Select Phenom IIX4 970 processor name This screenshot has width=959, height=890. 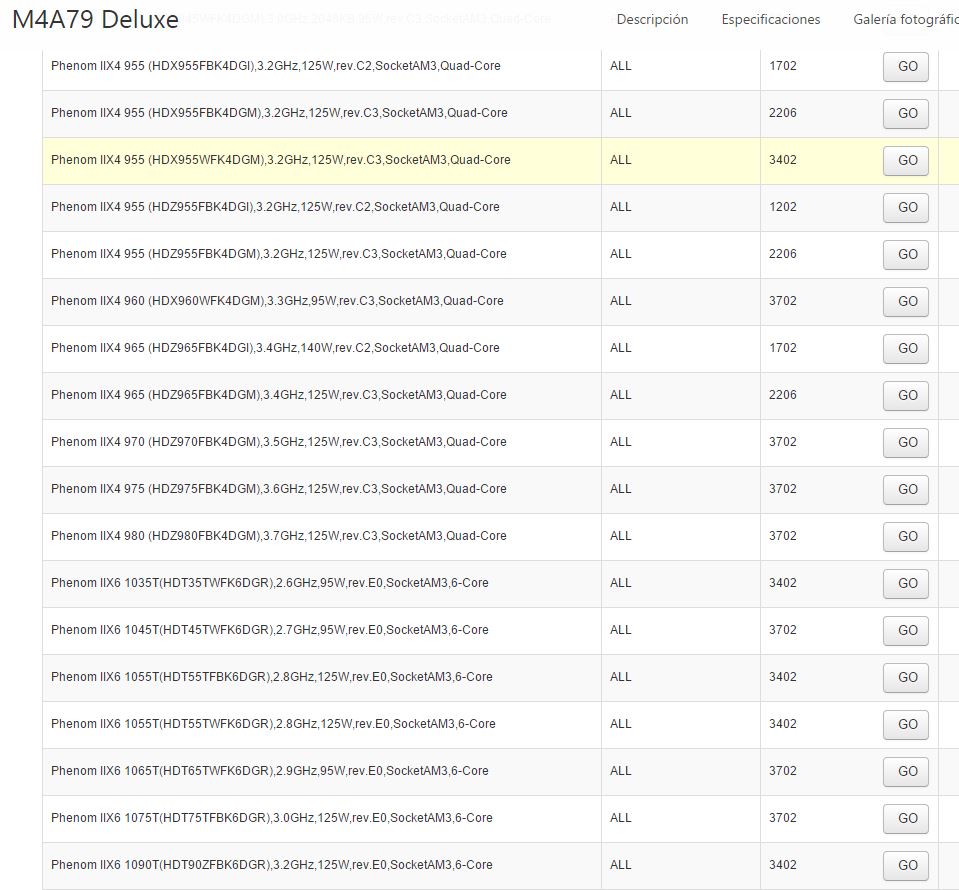279,442
